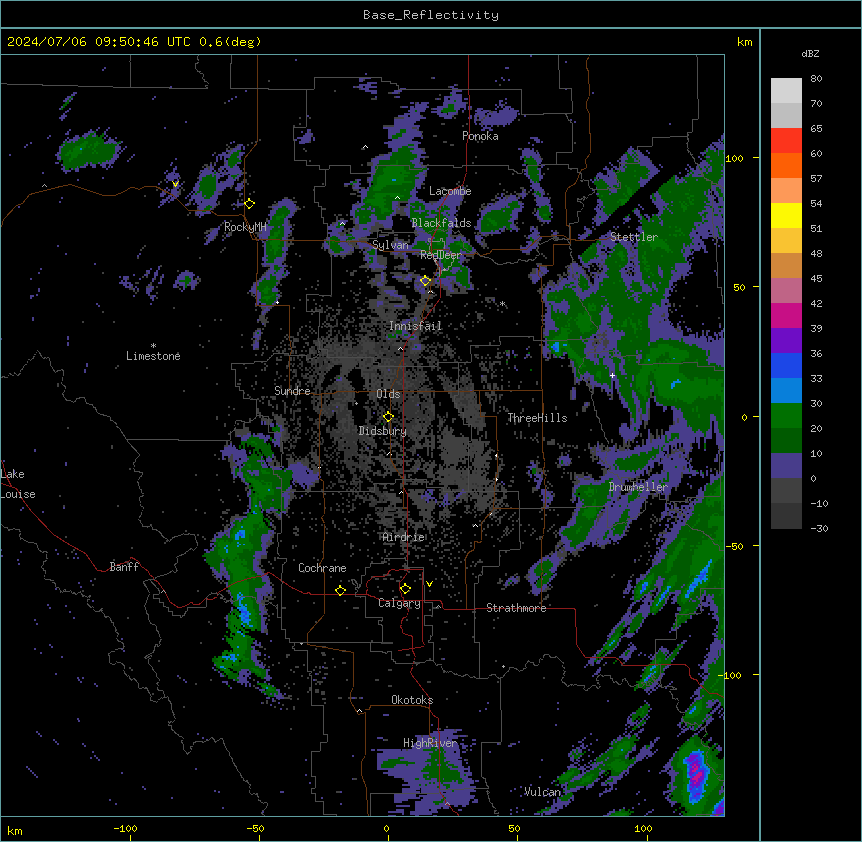The height and width of the screenshot is (842, 862).
Task: Pick the orange swatch between 60 and 57 dBZ
Action: coord(786,165)
